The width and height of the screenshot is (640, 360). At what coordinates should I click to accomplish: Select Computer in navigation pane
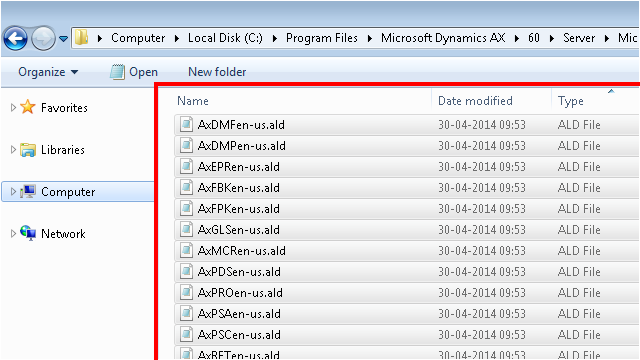[68, 192]
